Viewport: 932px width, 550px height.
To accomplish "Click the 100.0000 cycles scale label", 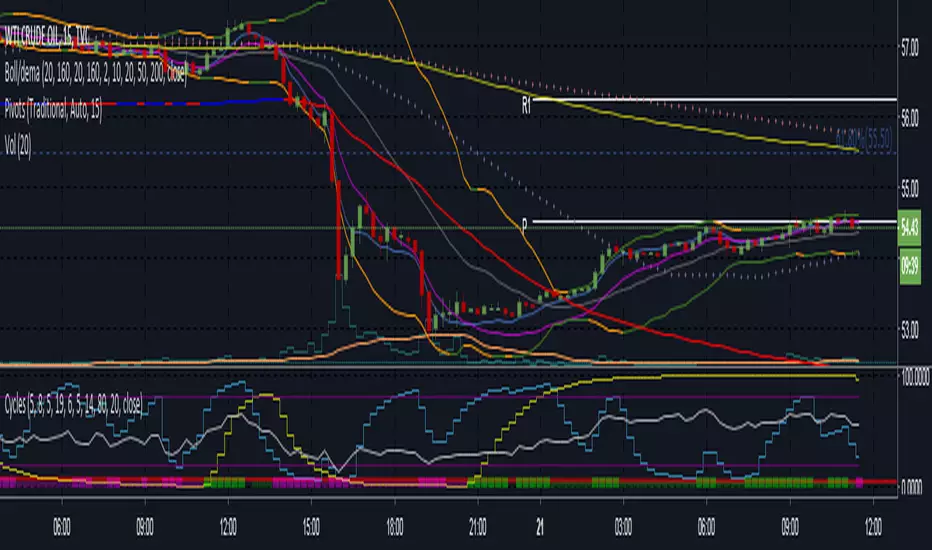I will 915,378.
